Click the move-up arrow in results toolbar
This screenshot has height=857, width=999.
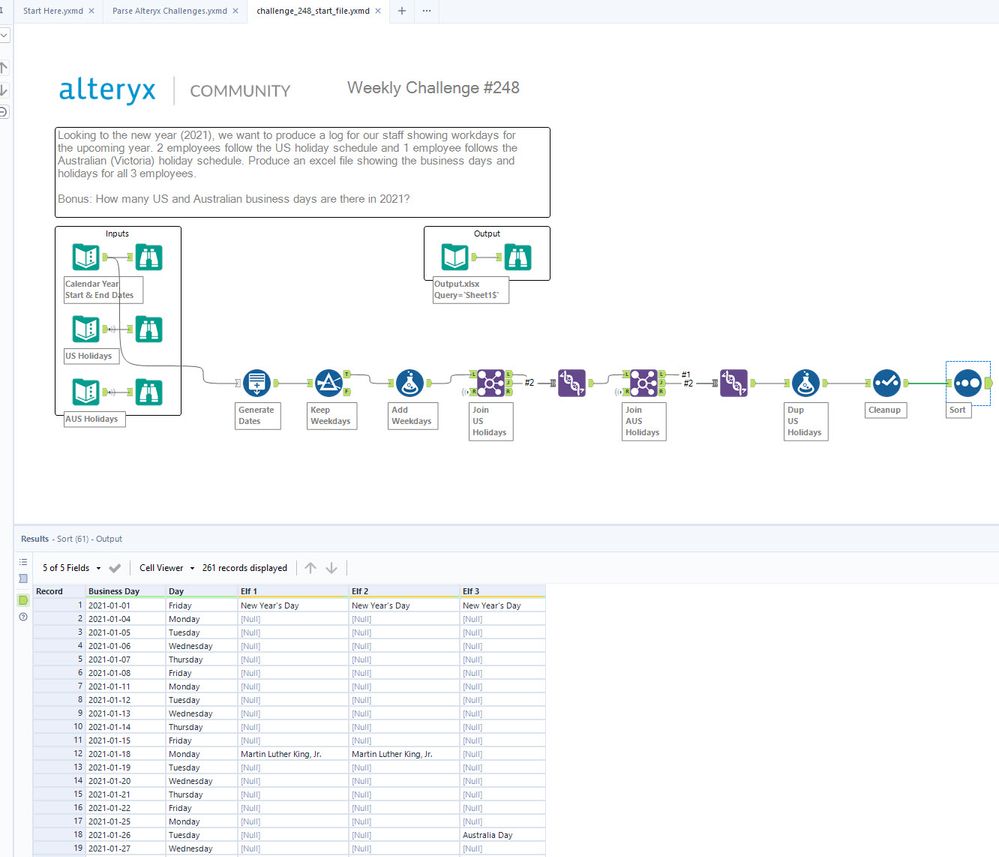coord(310,568)
